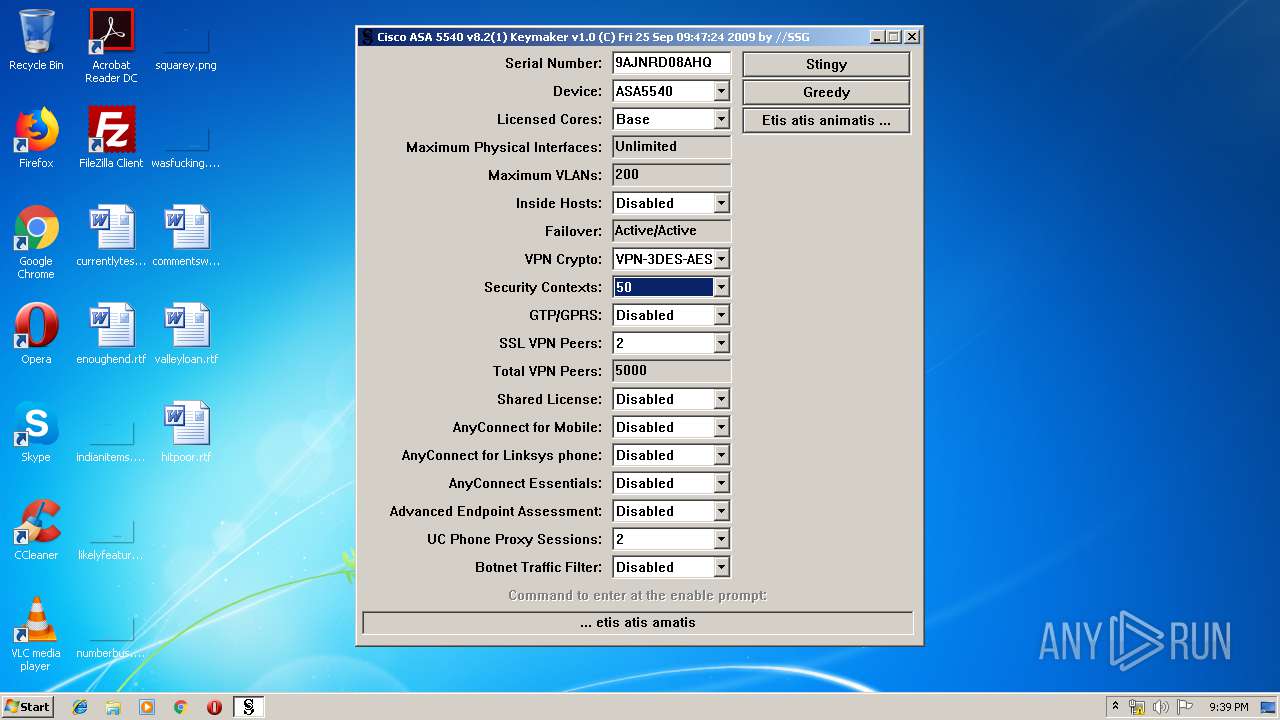The image size is (1280, 720).
Task: Click Keymaker title bar icon
Action: pos(367,37)
